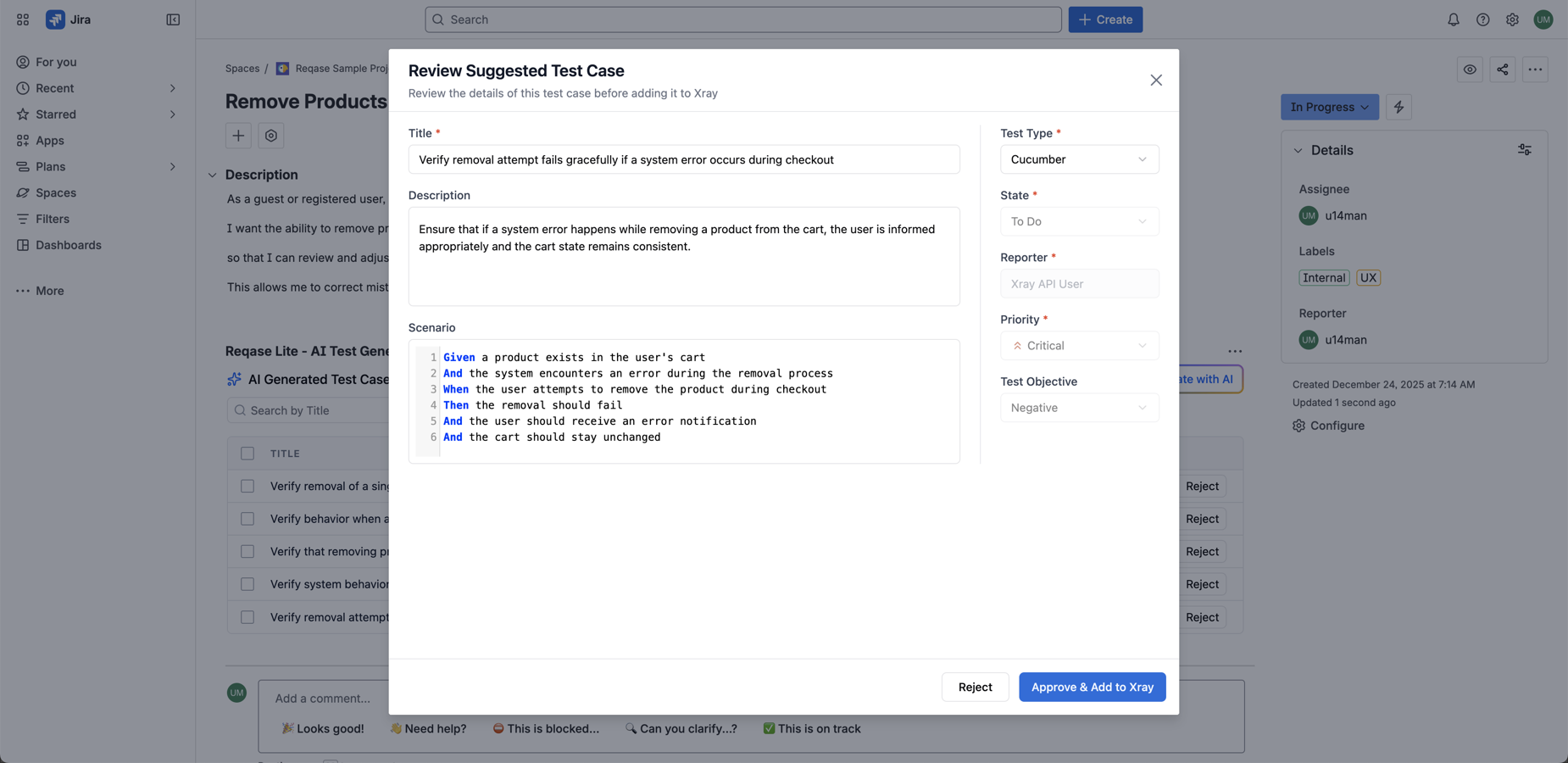Open the notifications bell icon

click(x=1454, y=19)
